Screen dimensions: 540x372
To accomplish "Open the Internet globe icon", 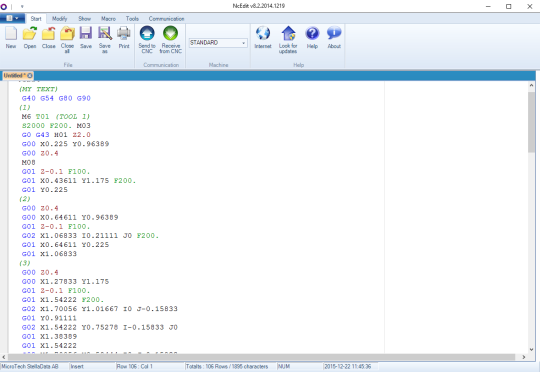I will tap(263, 37).
